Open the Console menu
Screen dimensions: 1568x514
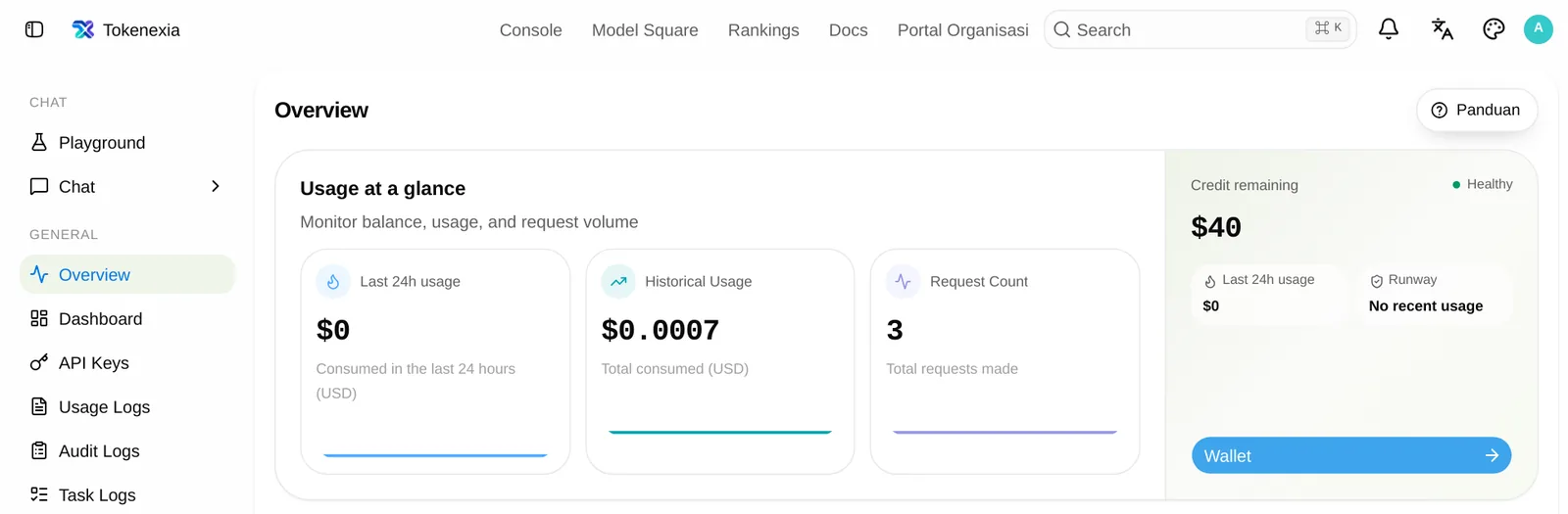coord(531,30)
